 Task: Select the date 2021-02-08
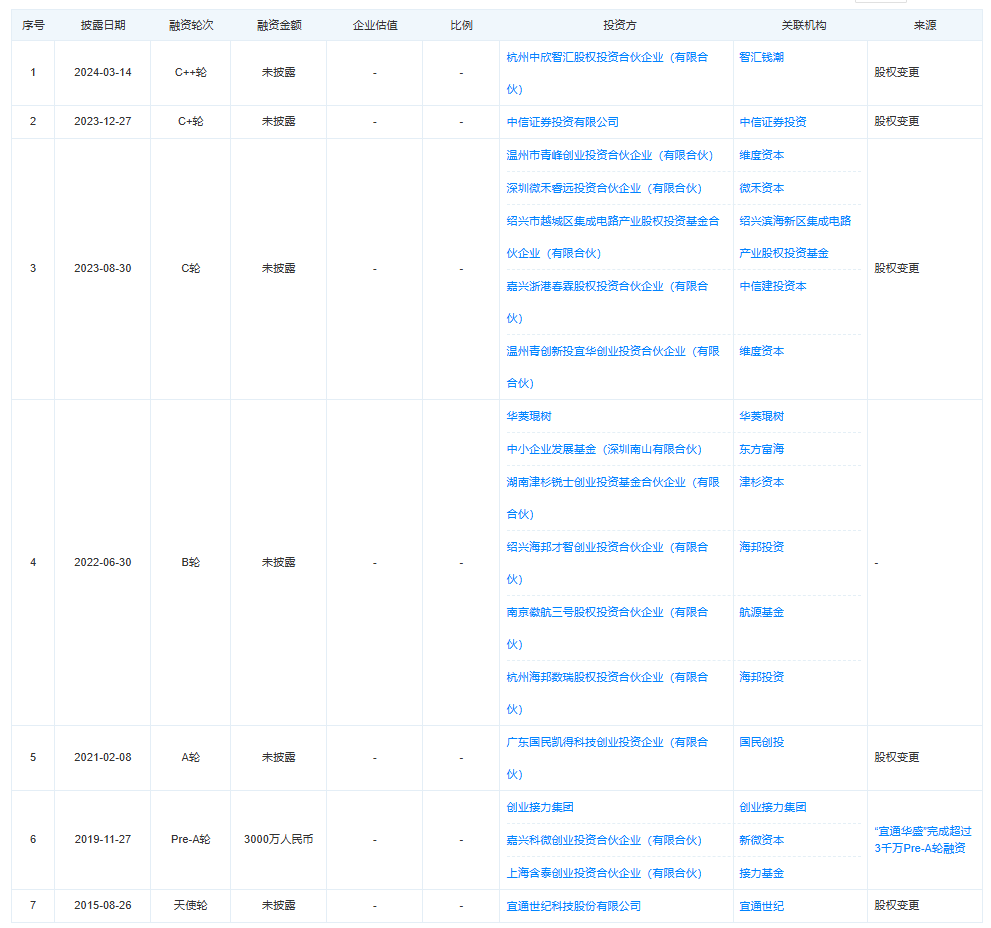pos(102,757)
